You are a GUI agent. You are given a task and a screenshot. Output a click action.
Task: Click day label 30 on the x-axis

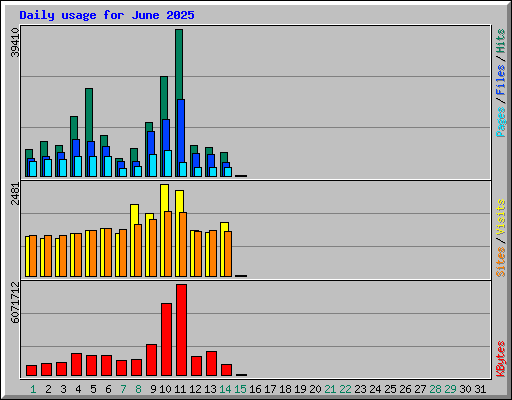(x=465, y=389)
